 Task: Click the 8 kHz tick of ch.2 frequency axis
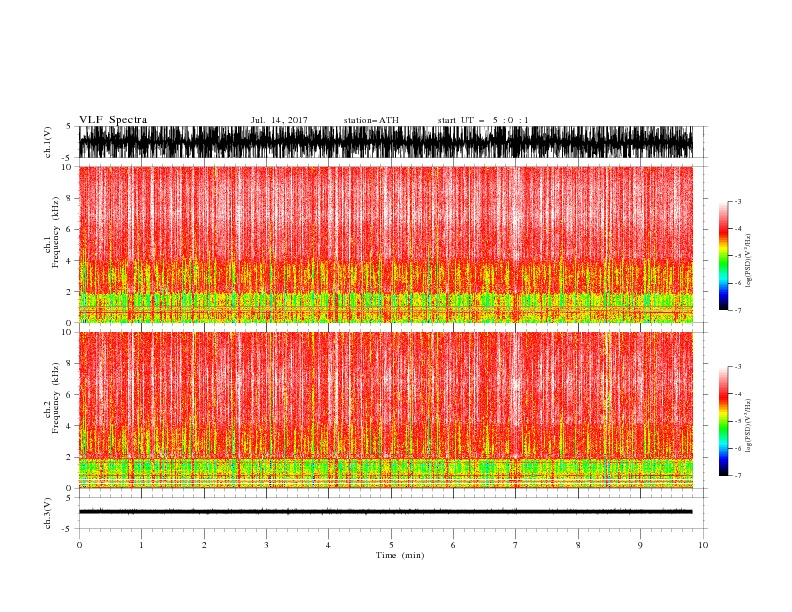[x=70, y=364]
